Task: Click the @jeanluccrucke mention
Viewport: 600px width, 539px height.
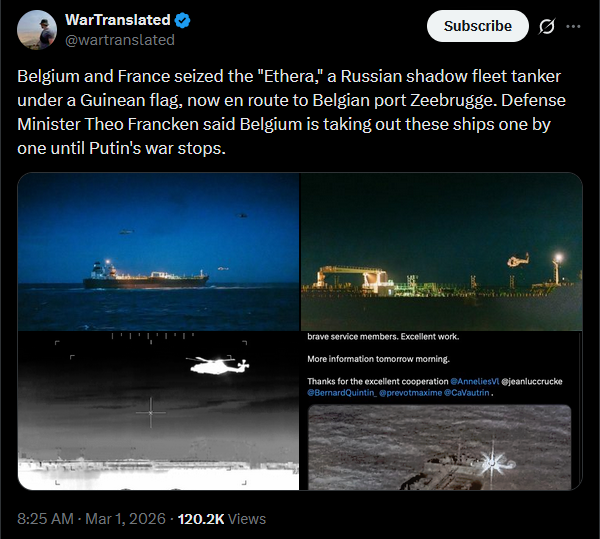Action: [x=532, y=381]
